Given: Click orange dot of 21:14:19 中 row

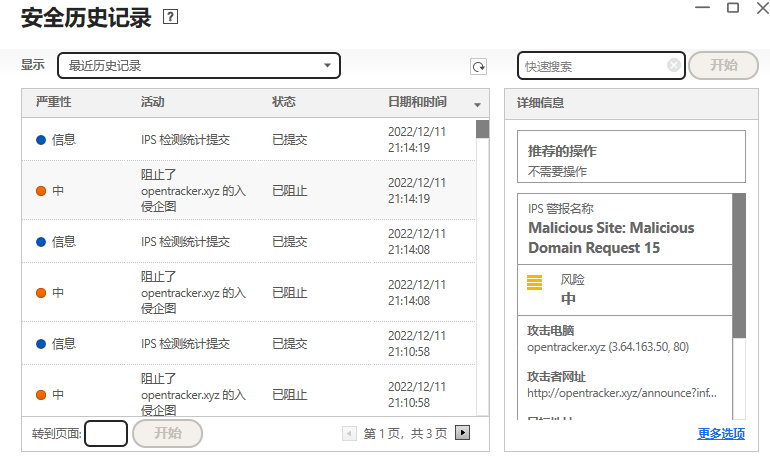Looking at the screenshot, I should [x=41, y=191].
